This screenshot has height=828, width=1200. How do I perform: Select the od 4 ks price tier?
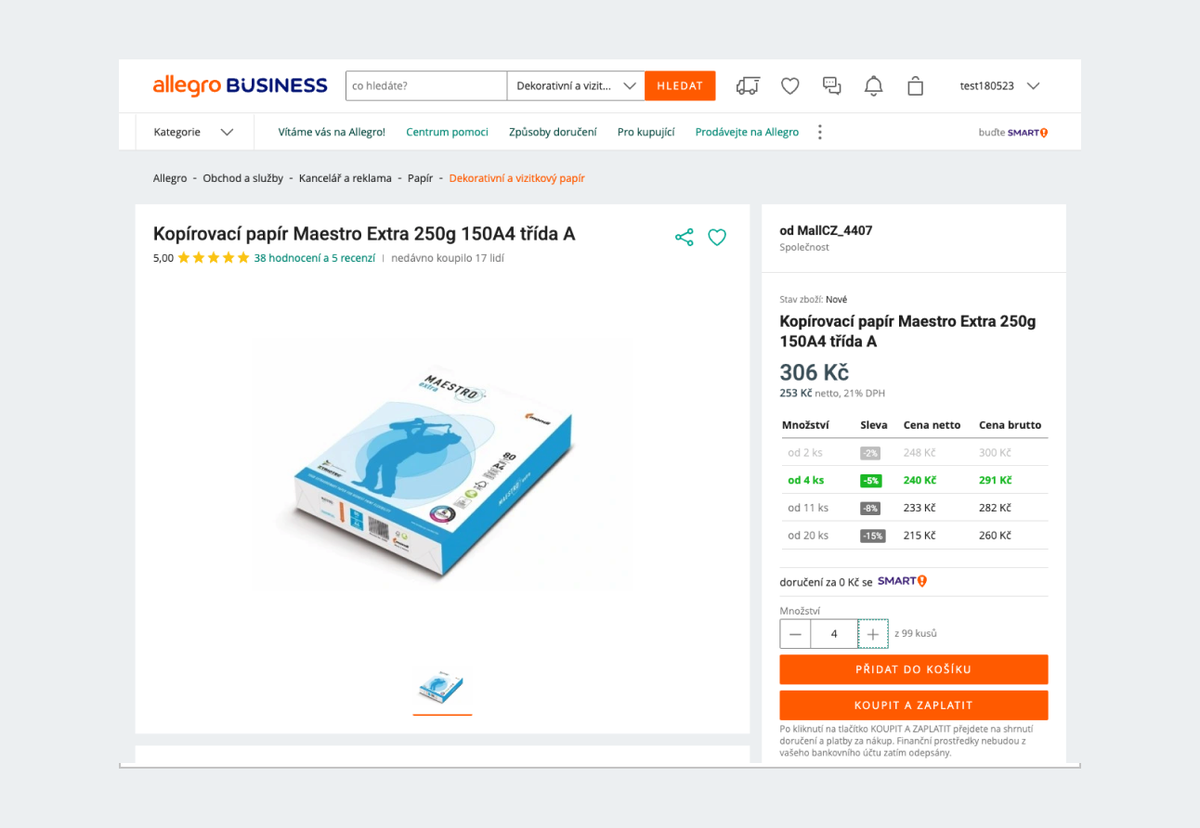914,480
